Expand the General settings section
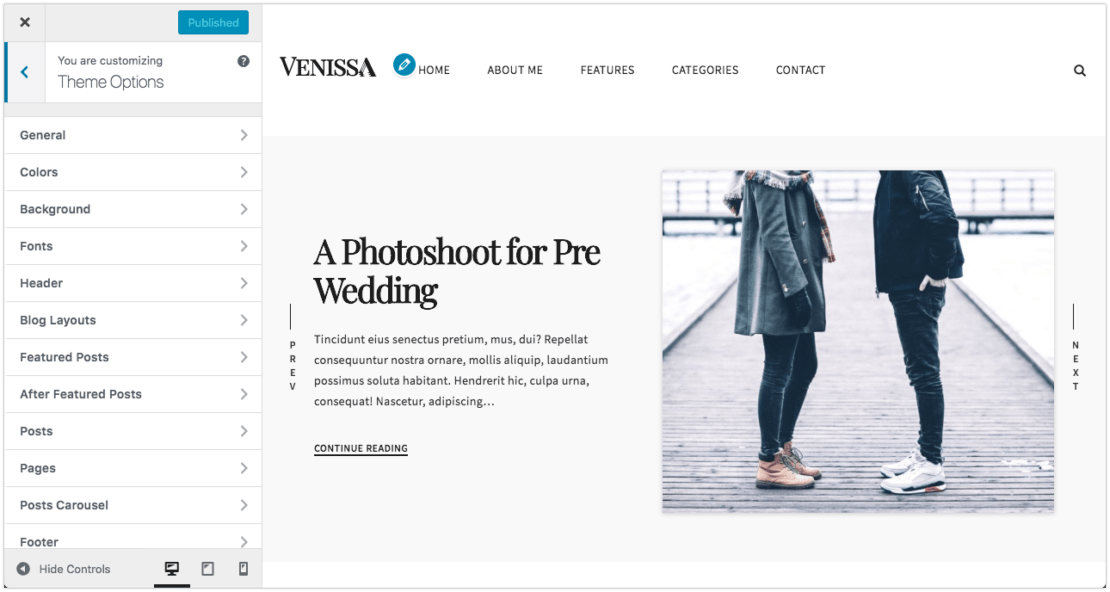This screenshot has height=592, width=1110. tap(133, 135)
